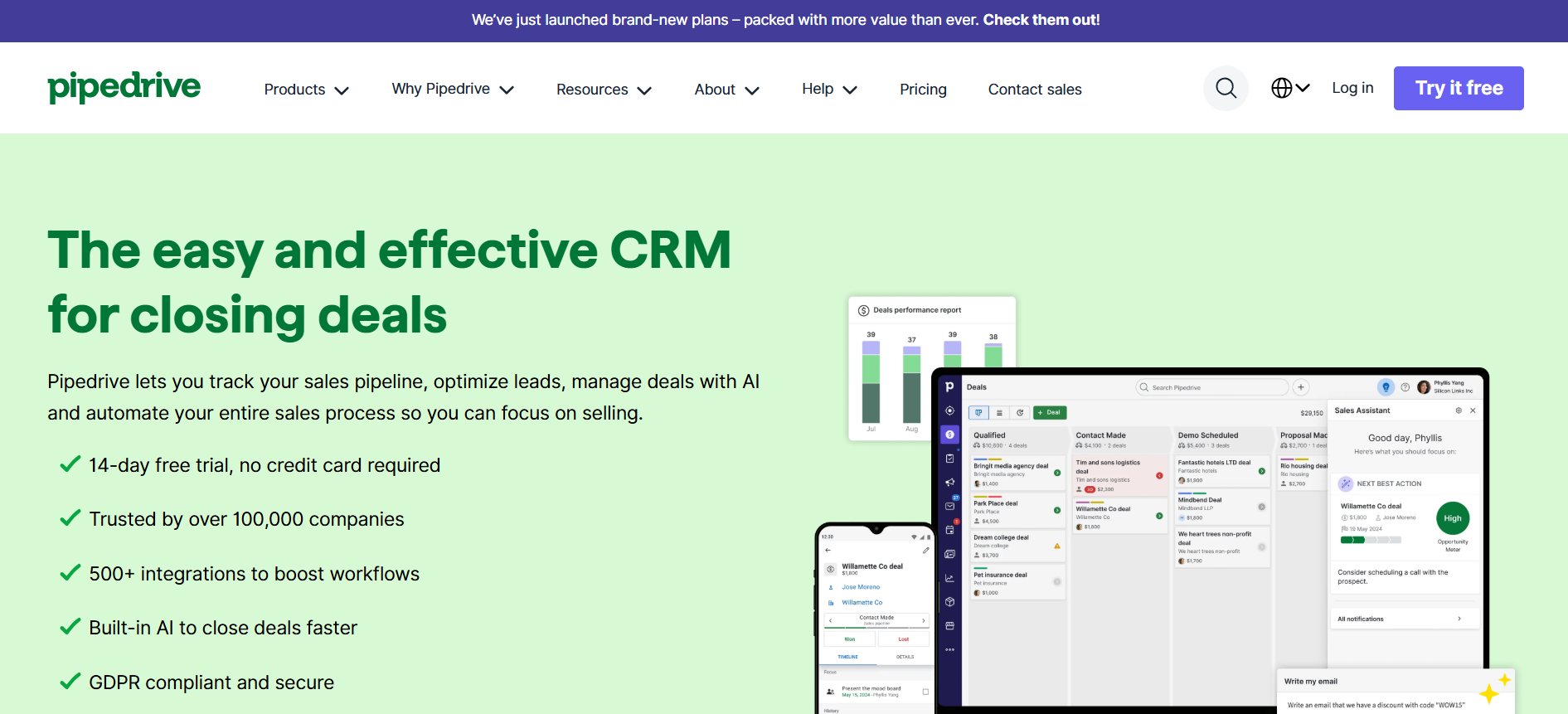
Task: Open the Mail icon with 27 badge
Action: [x=950, y=505]
